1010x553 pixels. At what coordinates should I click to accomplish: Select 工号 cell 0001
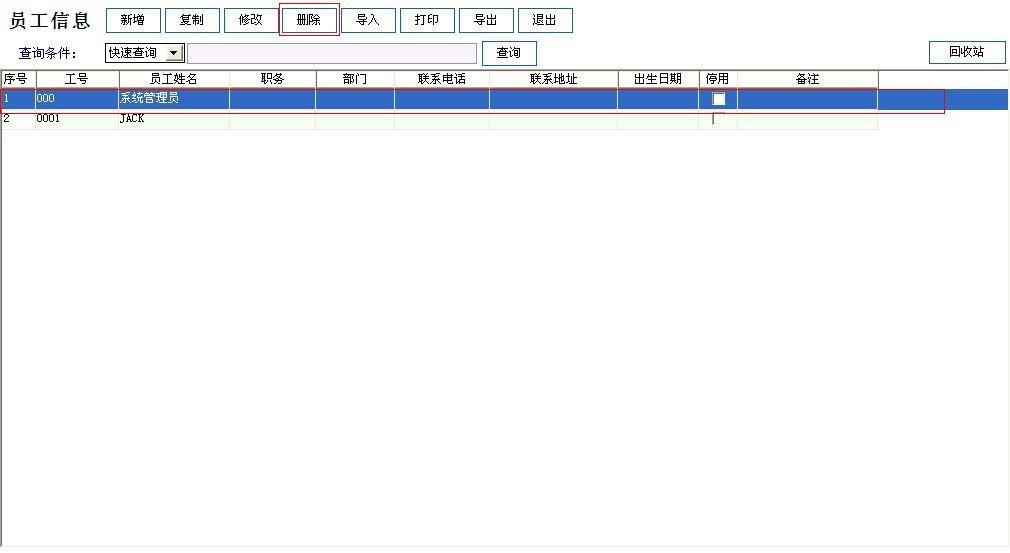pyautogui.click(x=77, y=118)
